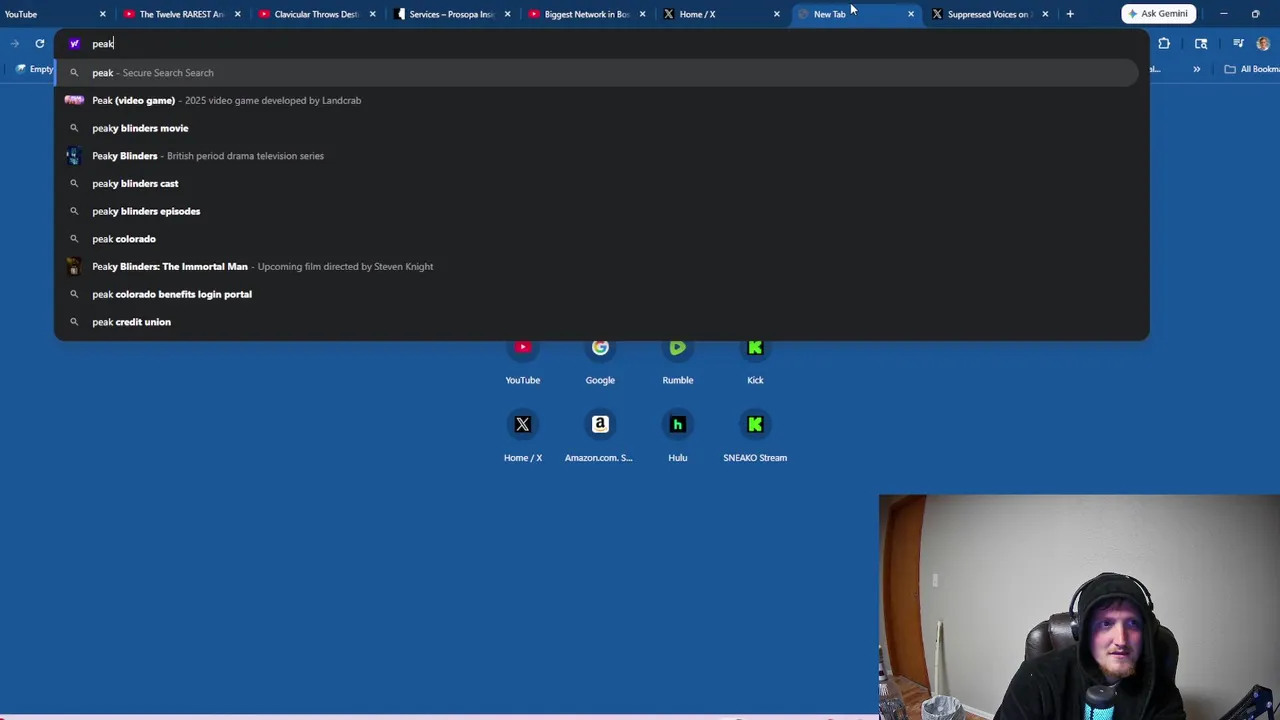The height and width of the screenshot is (720, 1280).
Task: Select 'Peak (video game)' suggestion text
Action: (x=133, y=100)
